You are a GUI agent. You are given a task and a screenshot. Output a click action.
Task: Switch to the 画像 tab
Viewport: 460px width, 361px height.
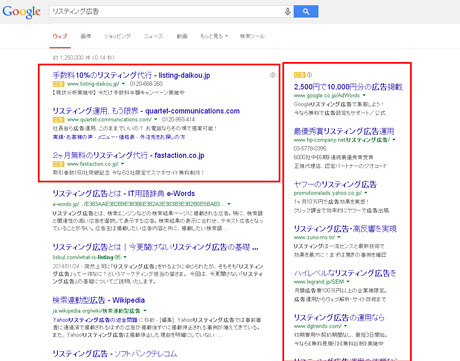tap(86, 36)
